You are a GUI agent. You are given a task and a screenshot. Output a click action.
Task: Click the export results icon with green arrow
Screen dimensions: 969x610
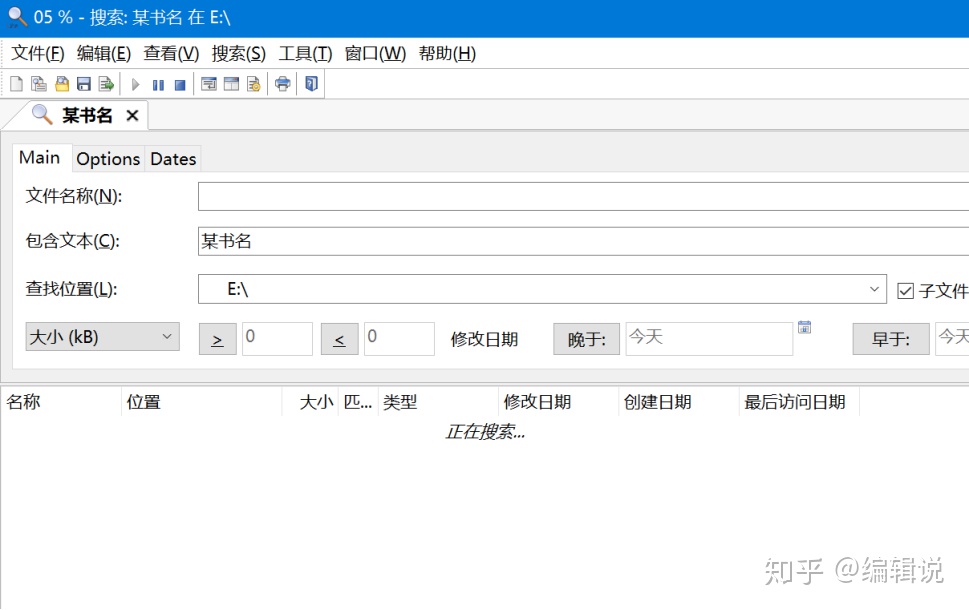pyautogui.click(x=106, y=84)
